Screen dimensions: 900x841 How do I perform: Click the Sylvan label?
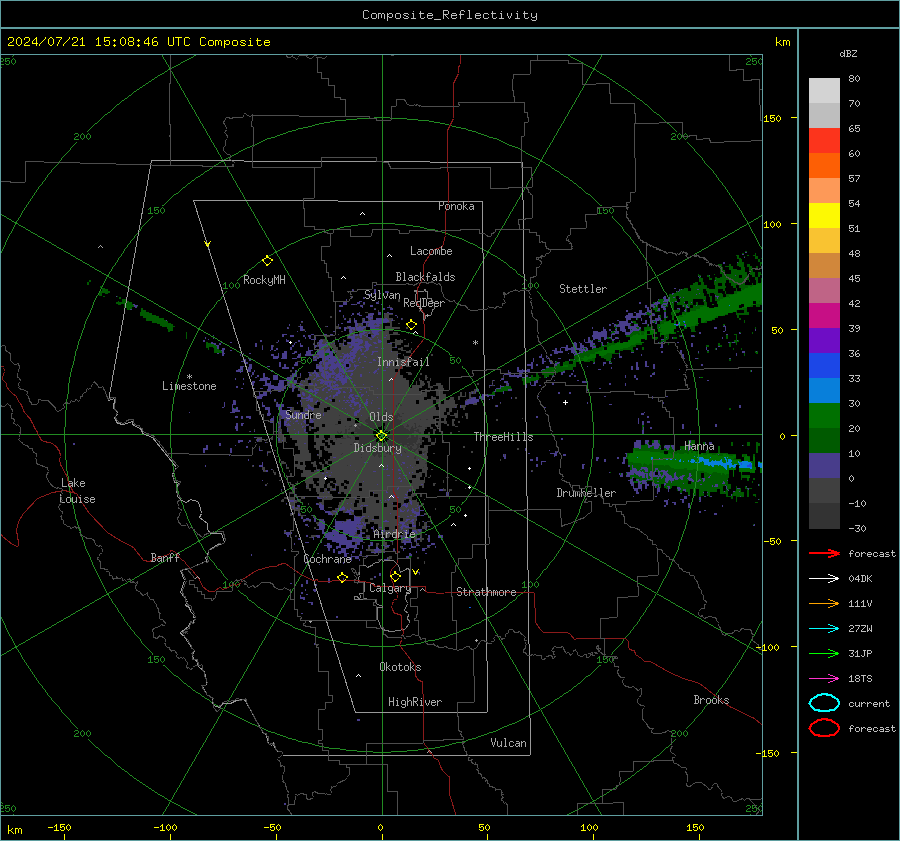point(382,295)
